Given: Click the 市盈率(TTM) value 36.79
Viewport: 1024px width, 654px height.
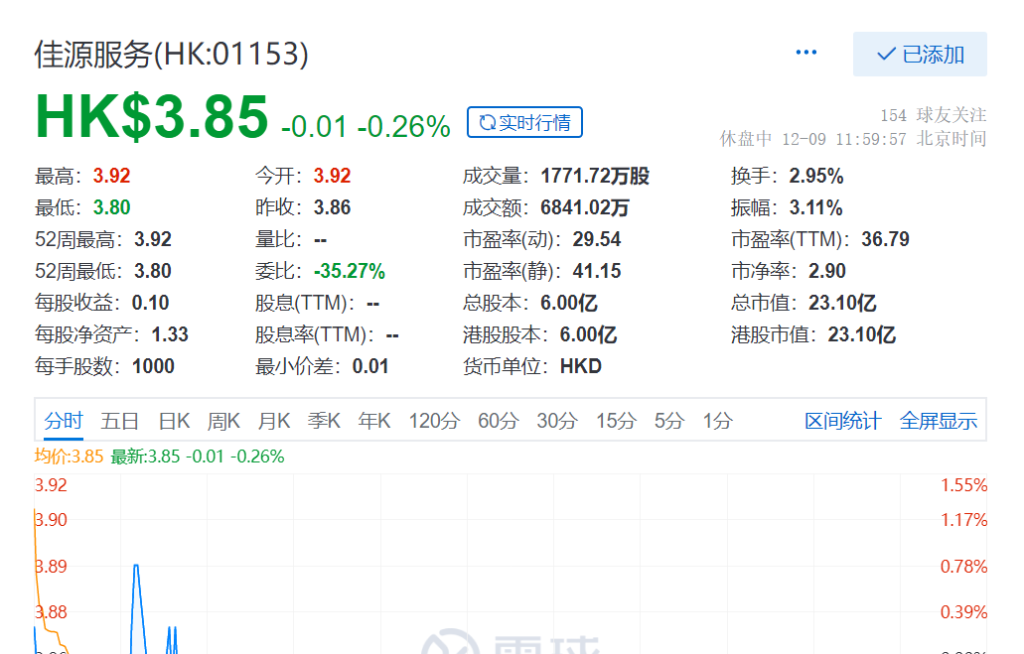Looking at the screenshot, I should pos(886,239).
